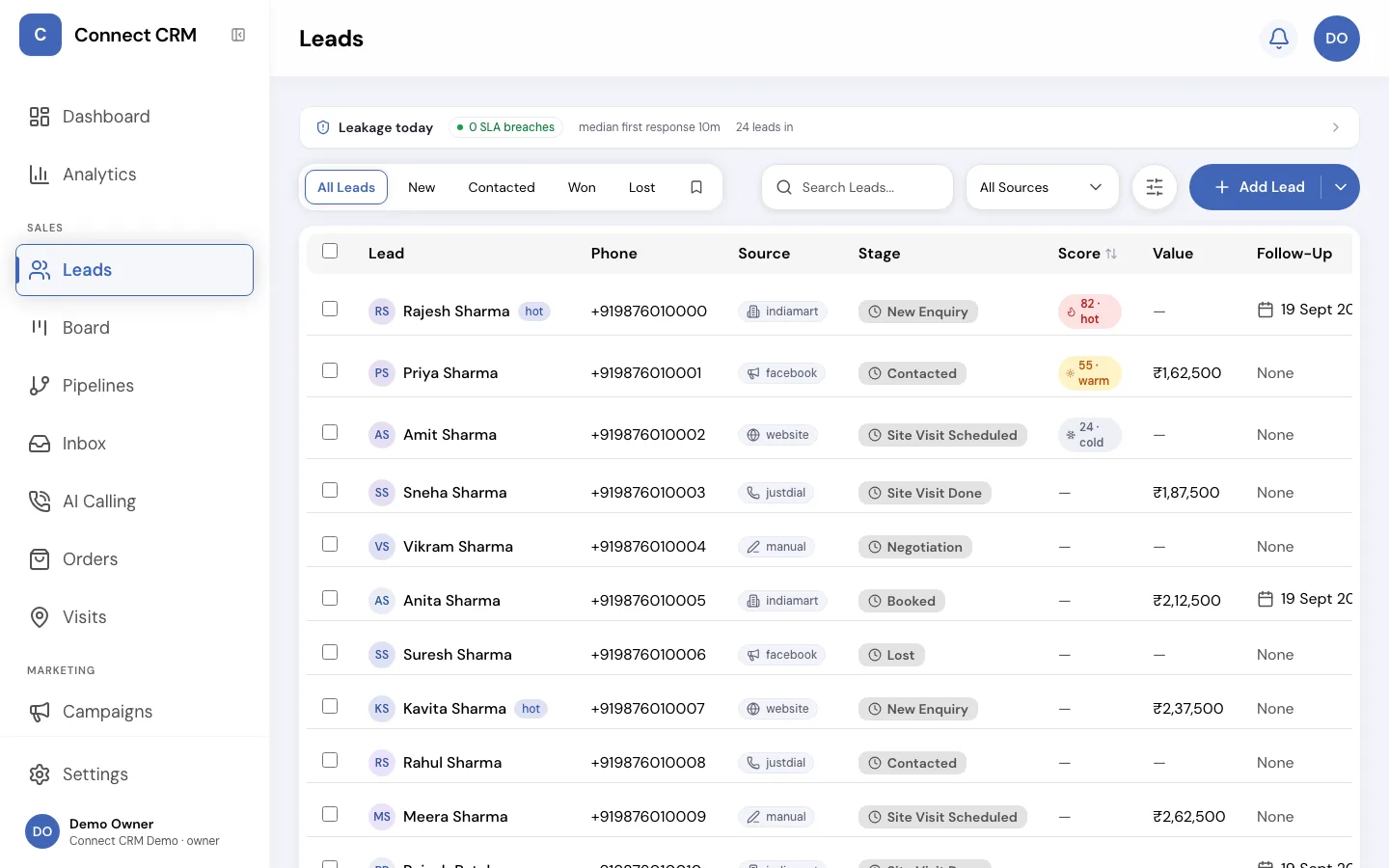The height and width of the screenshot is (868, 1389).
Task: Open New Enquiry stage for Rajesh Sharma
Action: point(918,312)
